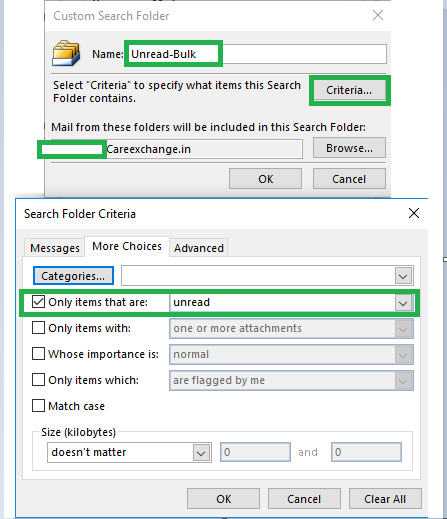Check the 'Only items which' option
The image size is (447, 519).
(x=38, y=380)
